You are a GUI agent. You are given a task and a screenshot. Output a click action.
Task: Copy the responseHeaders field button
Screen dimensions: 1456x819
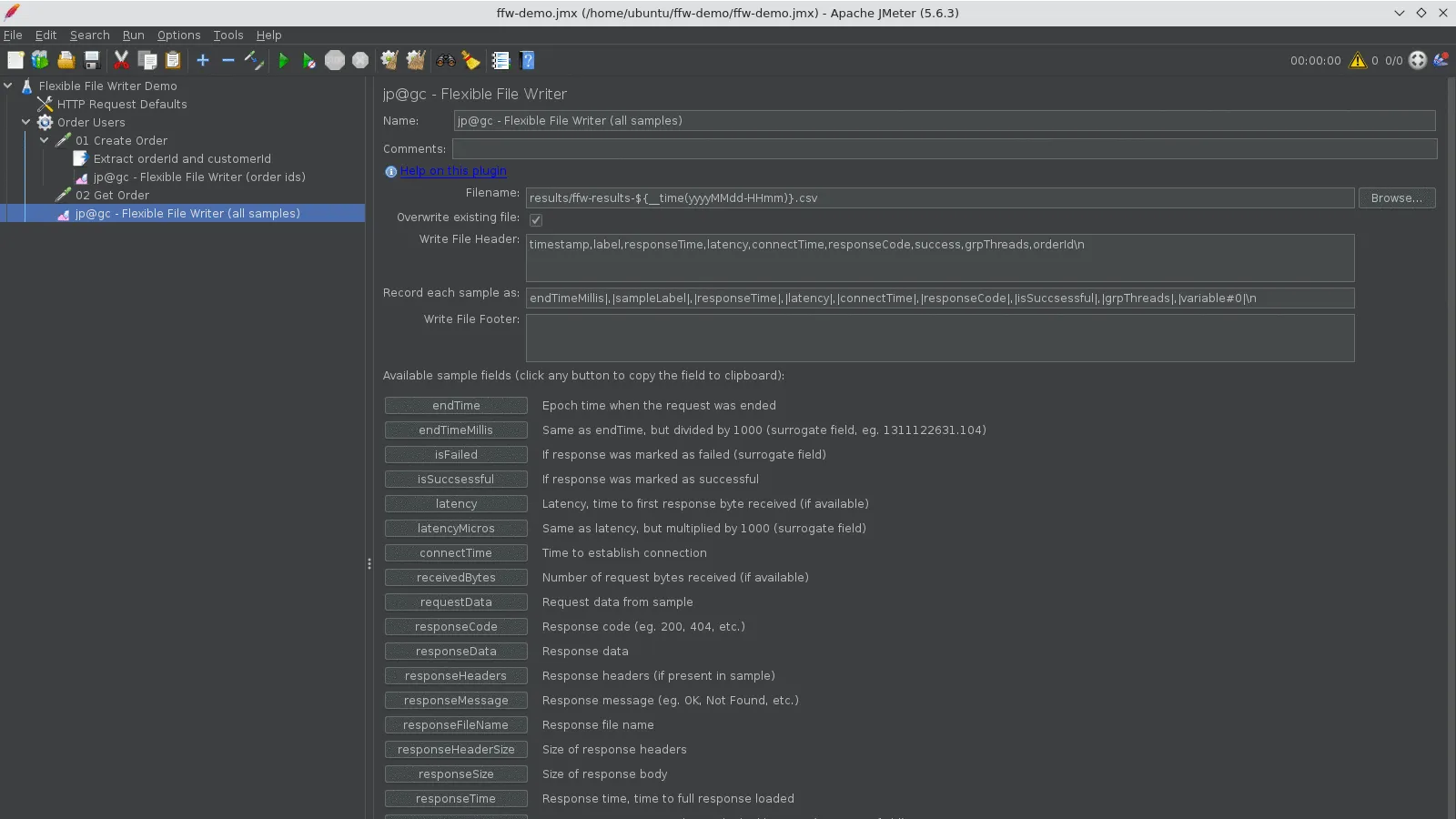point(456,676)
